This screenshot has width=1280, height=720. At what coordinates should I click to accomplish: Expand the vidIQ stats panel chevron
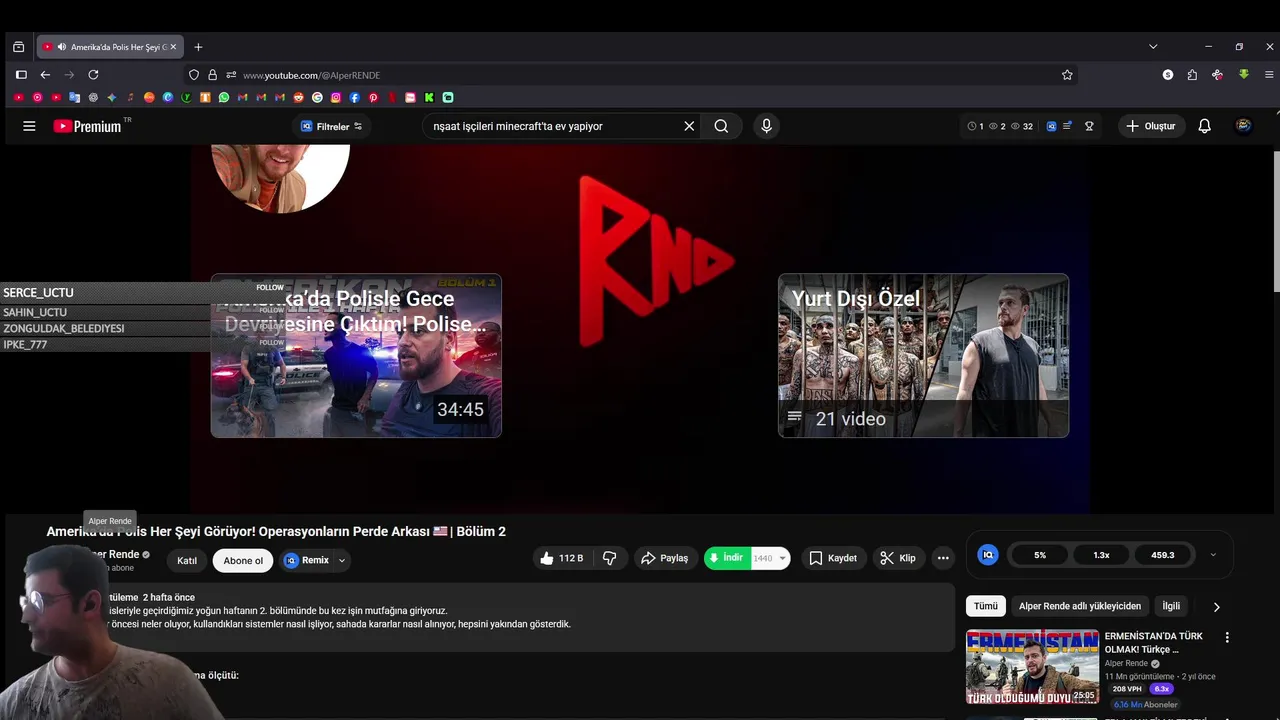(x=1213, y=555)
